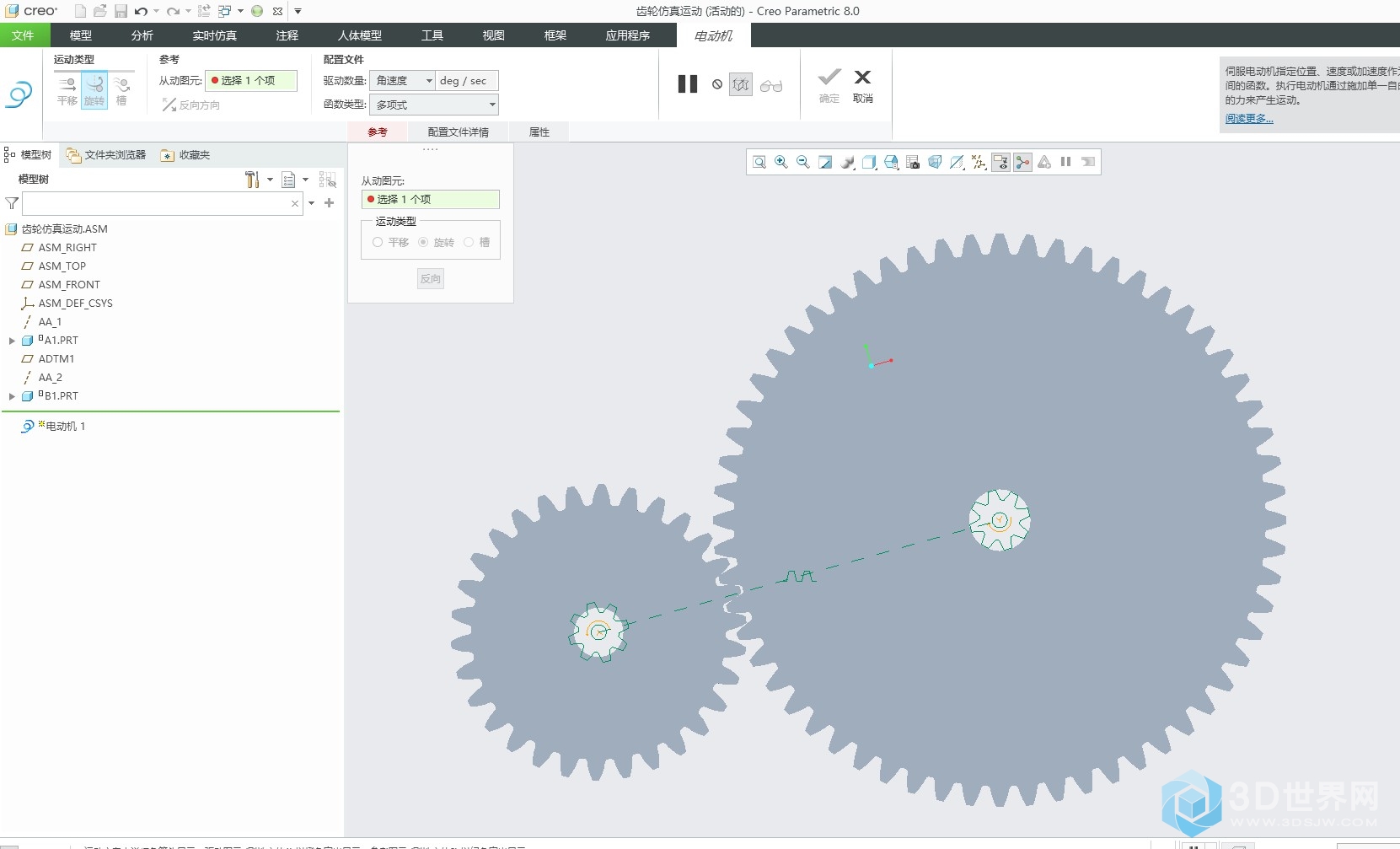Click the Zoom In magnifier icon
The width and height of the screenshot is (1400, 849).
click(781, 162)
